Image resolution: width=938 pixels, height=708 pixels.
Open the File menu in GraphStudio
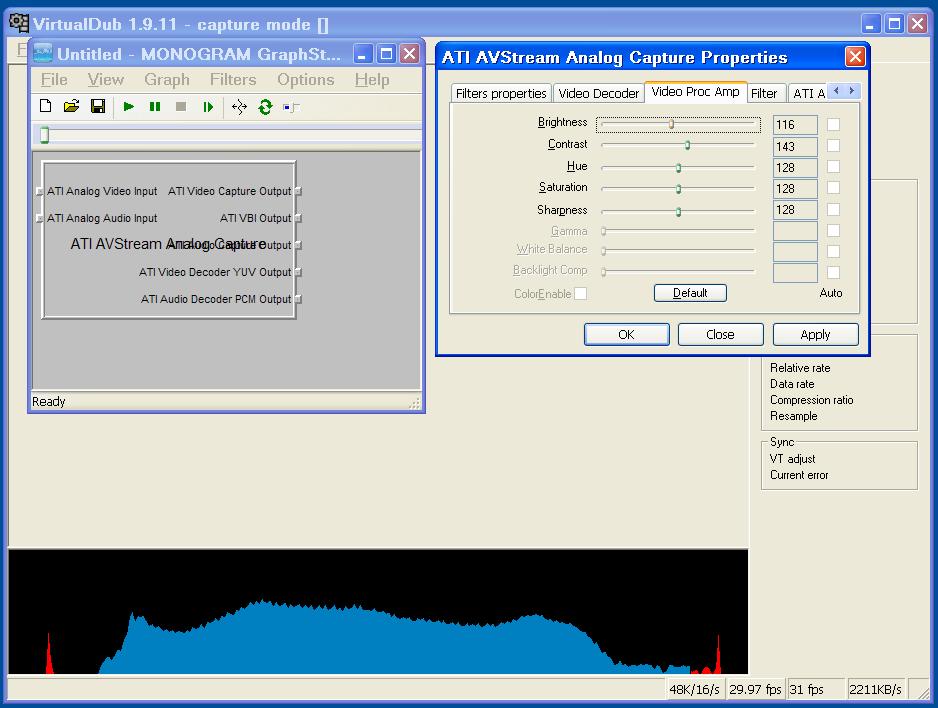[x=54, y=80]
